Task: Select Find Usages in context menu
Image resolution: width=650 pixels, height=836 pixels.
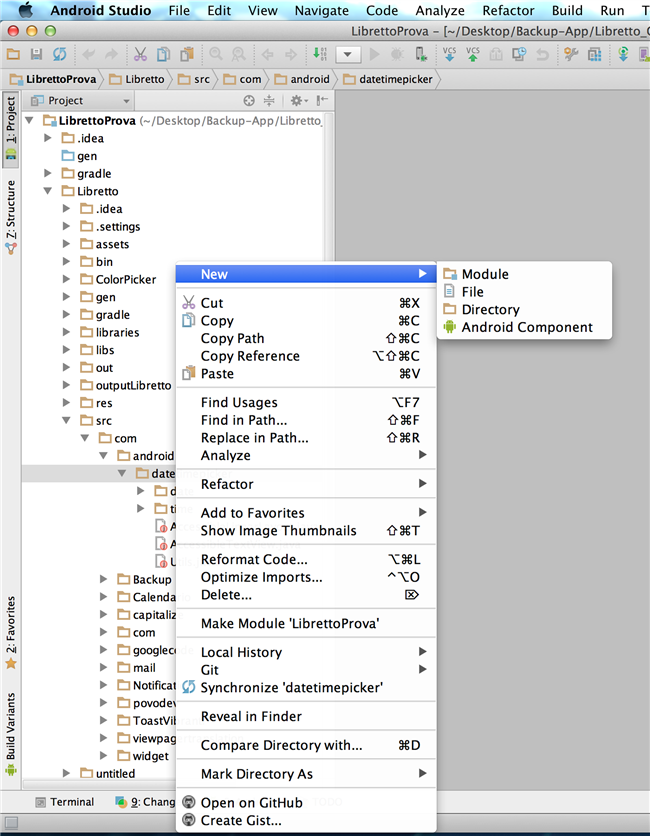Action: click(306, 402)
